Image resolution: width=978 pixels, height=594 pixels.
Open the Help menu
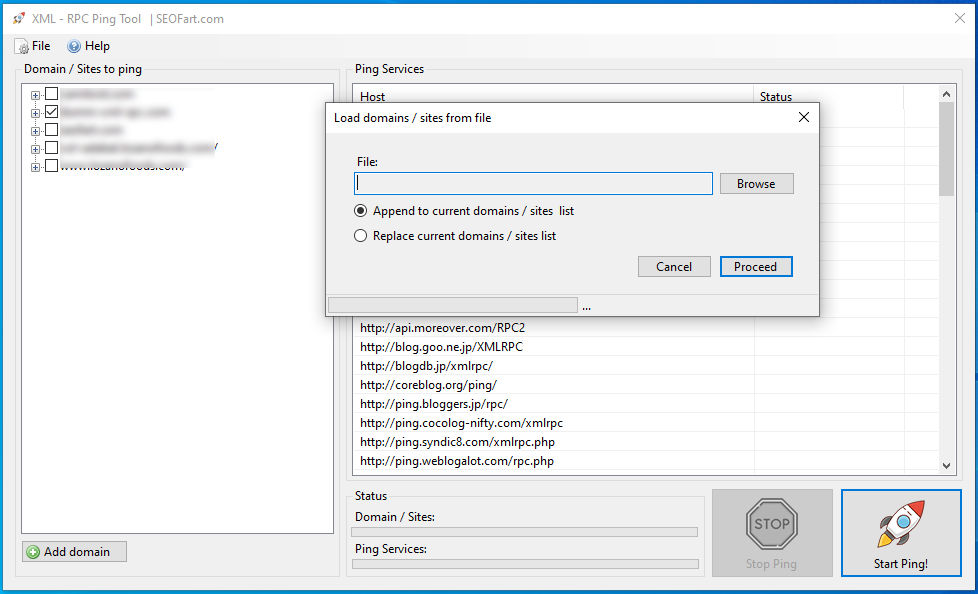click(x=88, y=46)
